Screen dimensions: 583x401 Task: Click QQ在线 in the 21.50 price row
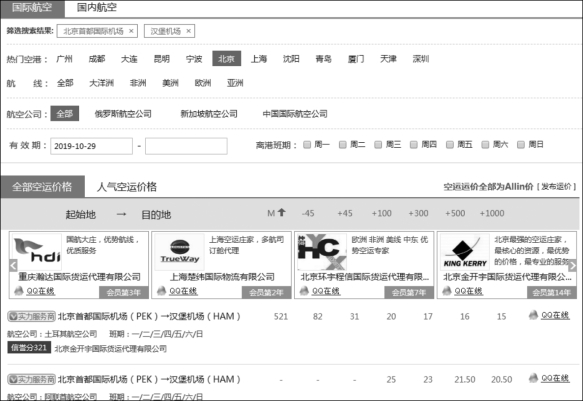coord(555,378)
